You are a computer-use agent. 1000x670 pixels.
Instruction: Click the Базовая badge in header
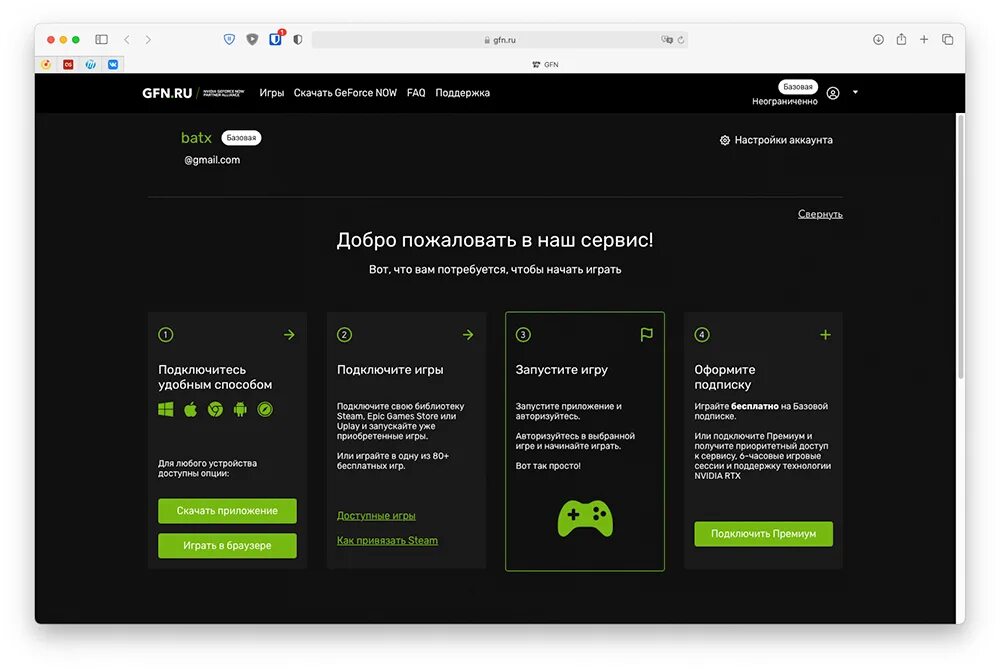(798, 87)
